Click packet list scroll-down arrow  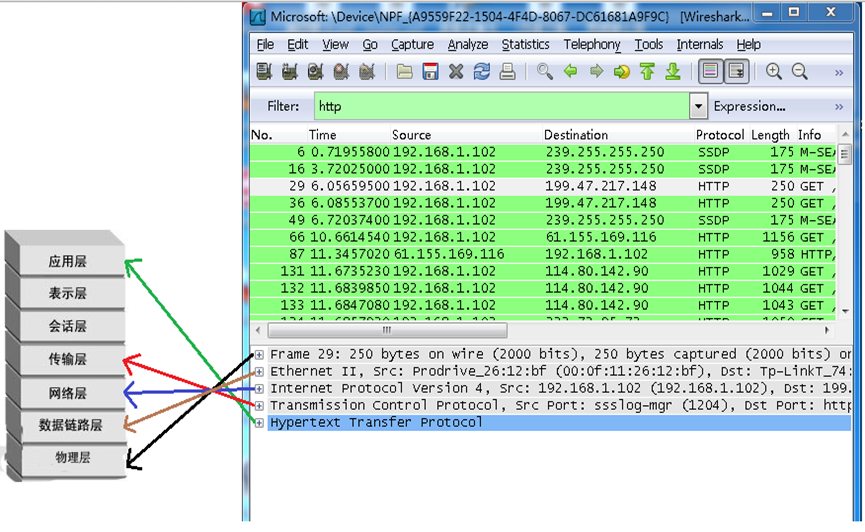tap(845, 312)
